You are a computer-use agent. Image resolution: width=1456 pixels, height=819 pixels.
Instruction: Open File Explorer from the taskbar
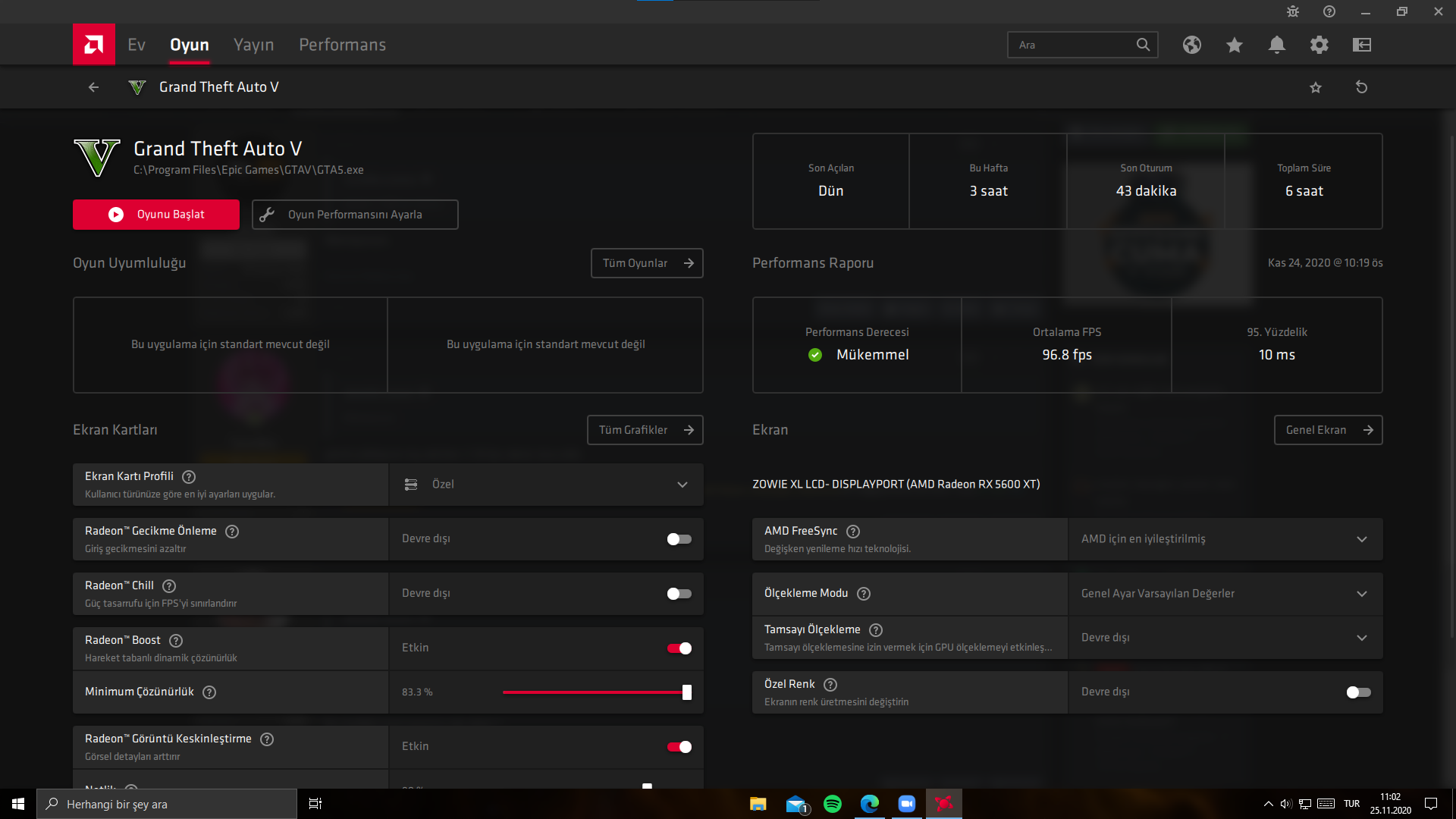coord(758,804)
